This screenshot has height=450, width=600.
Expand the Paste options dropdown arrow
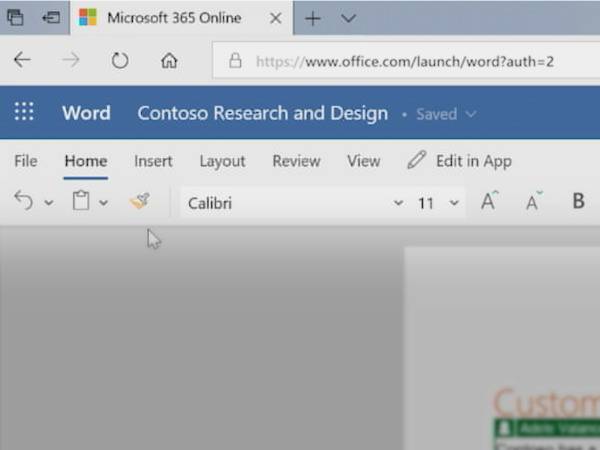pyautogui.click(x=103, y=202)
